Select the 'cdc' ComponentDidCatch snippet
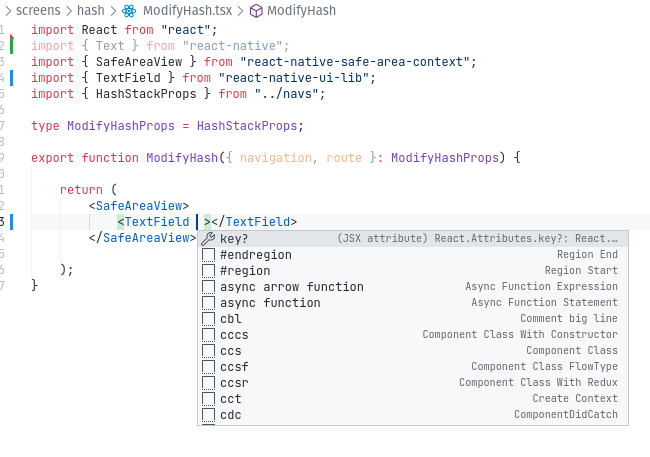This screenshot has width=650, height=457. (x=413, y=415)
